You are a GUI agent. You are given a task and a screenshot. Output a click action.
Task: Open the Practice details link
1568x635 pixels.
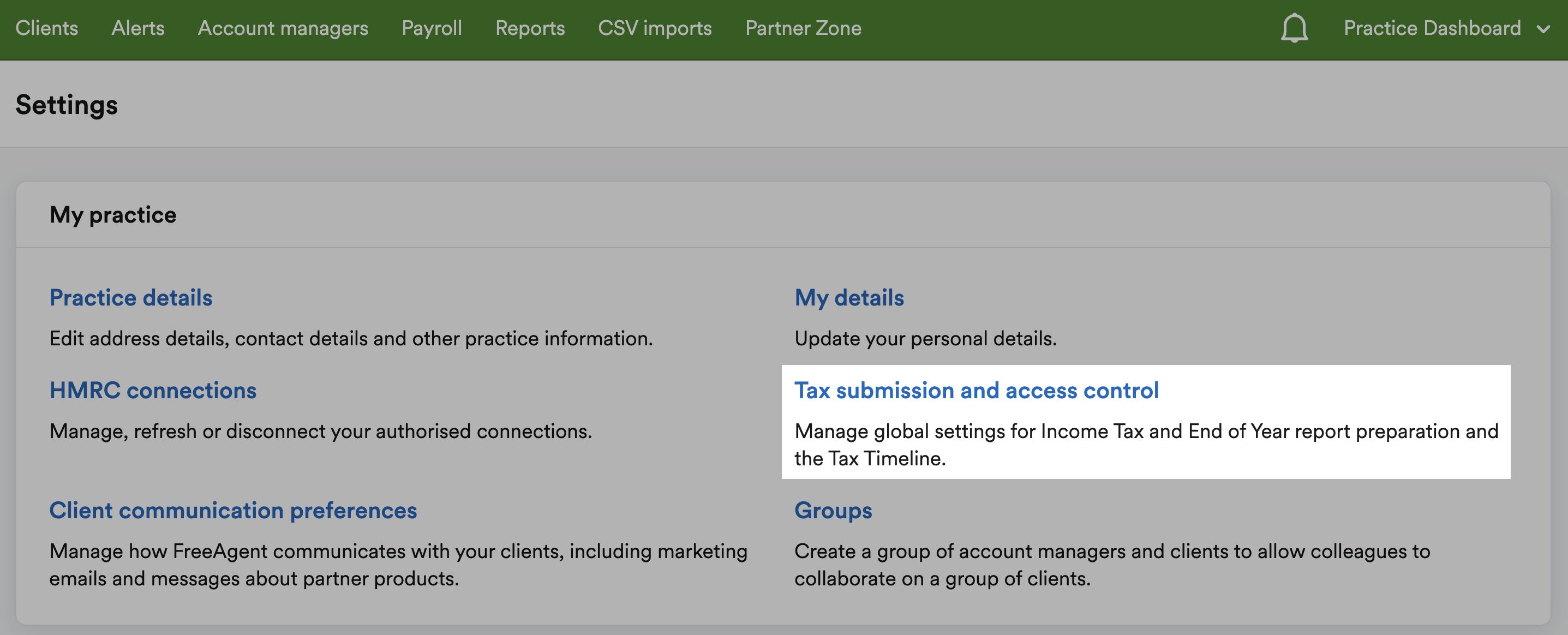pyautogui.click(x=131, y=298)
